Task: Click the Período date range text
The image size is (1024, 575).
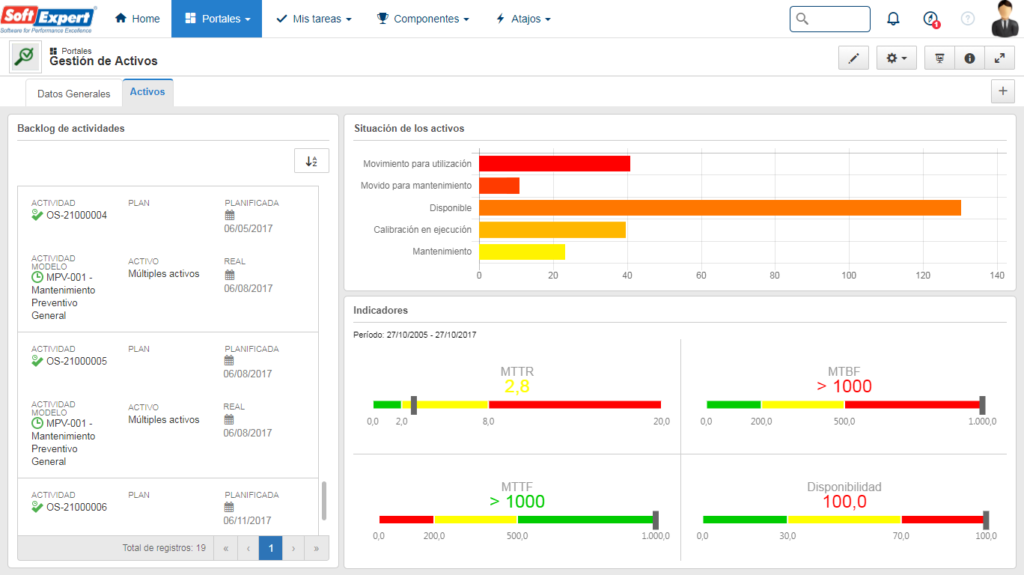Action: 415,335
